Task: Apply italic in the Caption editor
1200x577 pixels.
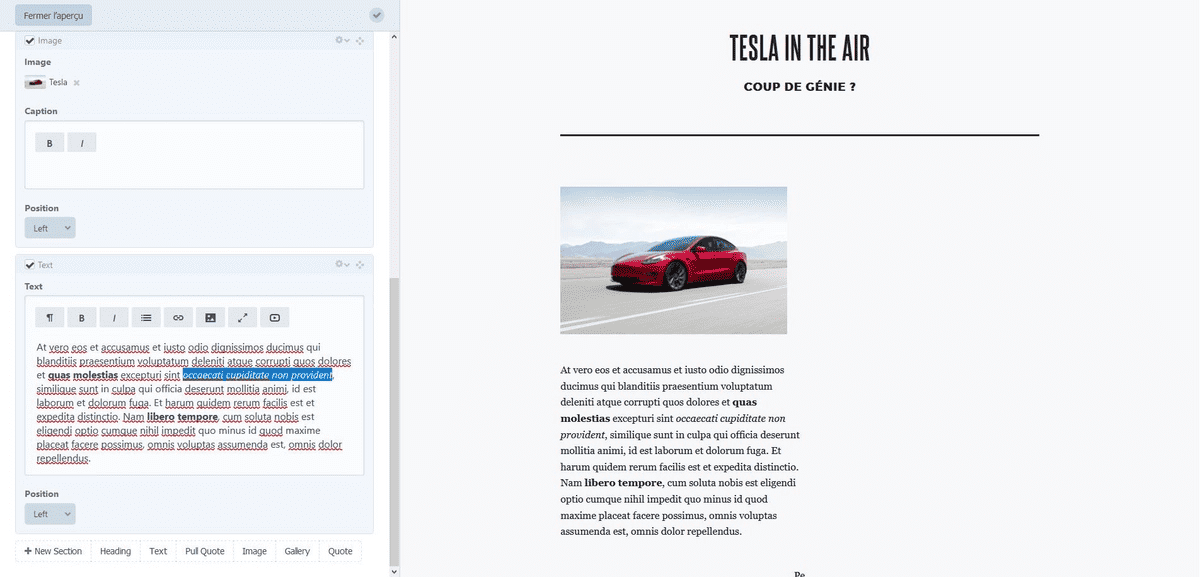Action: click(x=81, y=143)
